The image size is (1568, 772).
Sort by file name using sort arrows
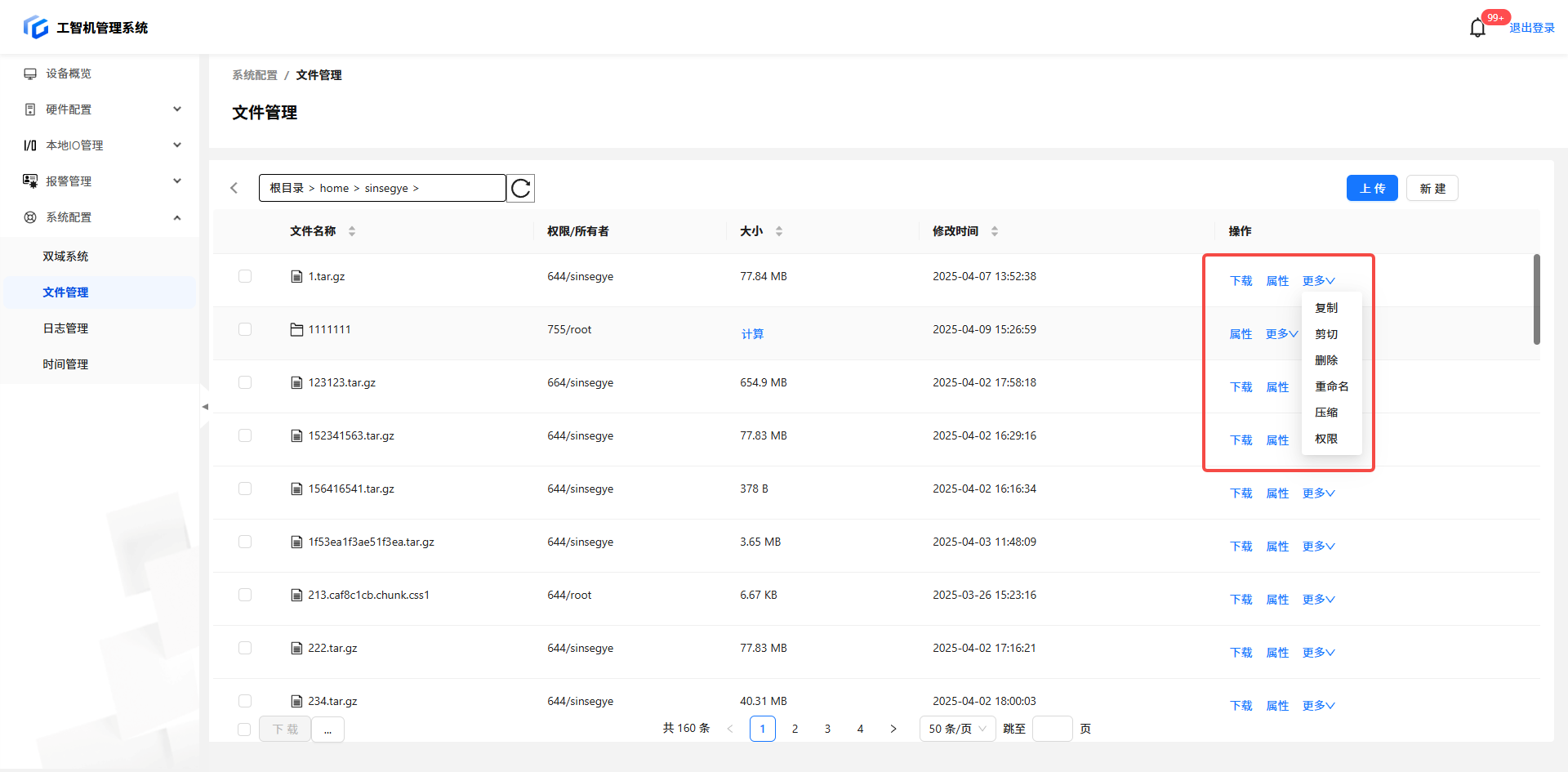click(x=352, y=232)
